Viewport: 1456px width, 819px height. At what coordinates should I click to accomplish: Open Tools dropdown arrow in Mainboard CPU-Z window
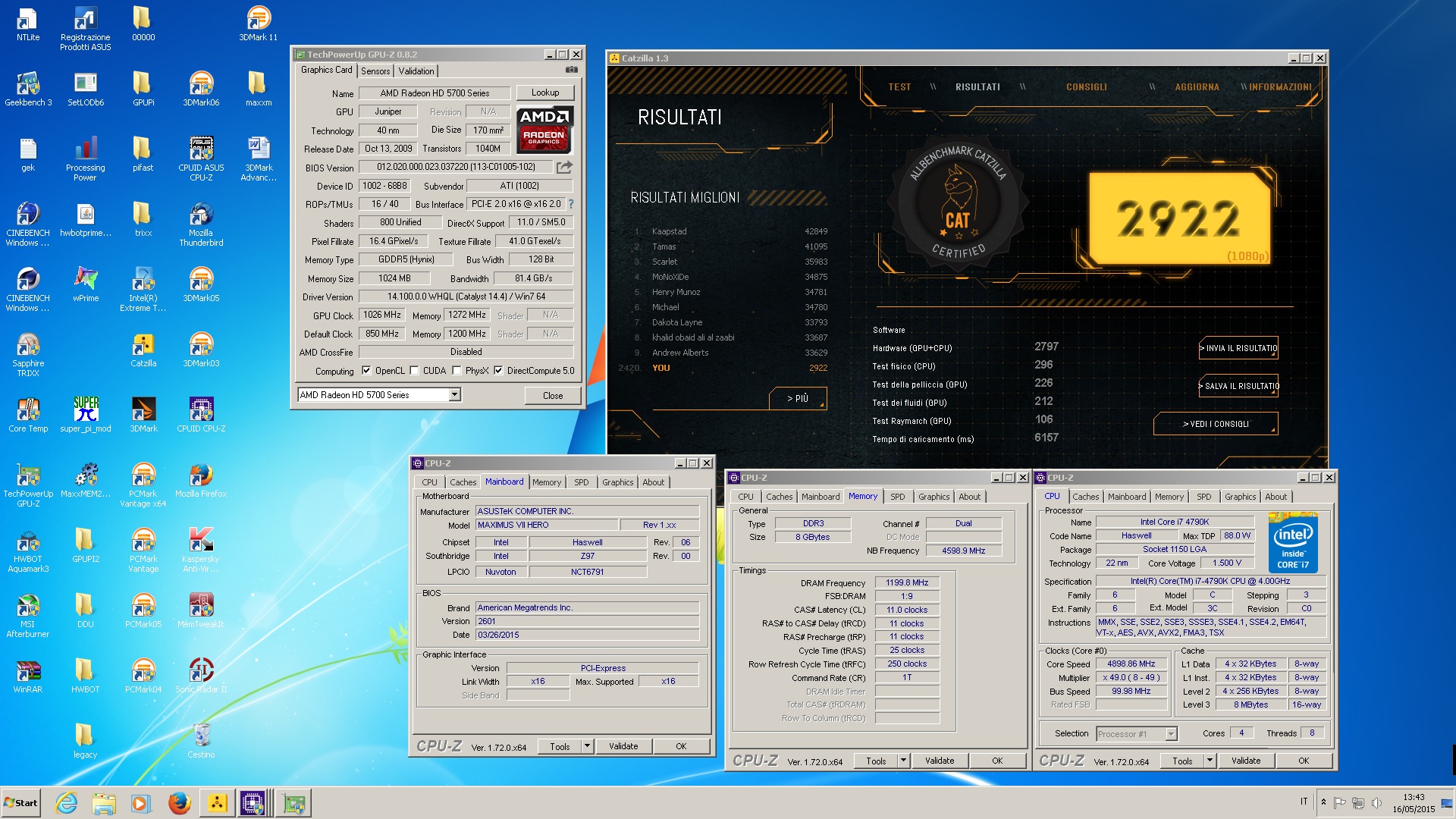tap(586, 746)
